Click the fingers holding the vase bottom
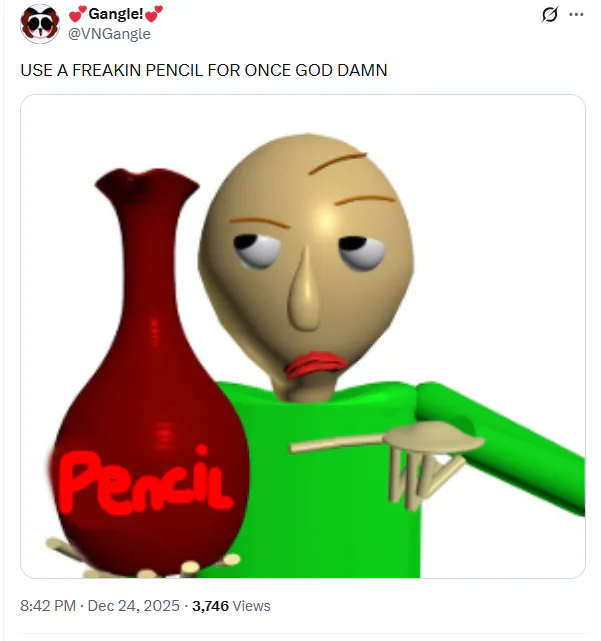The width and height of the screenshot is (601, 641). tap(143, 562)
